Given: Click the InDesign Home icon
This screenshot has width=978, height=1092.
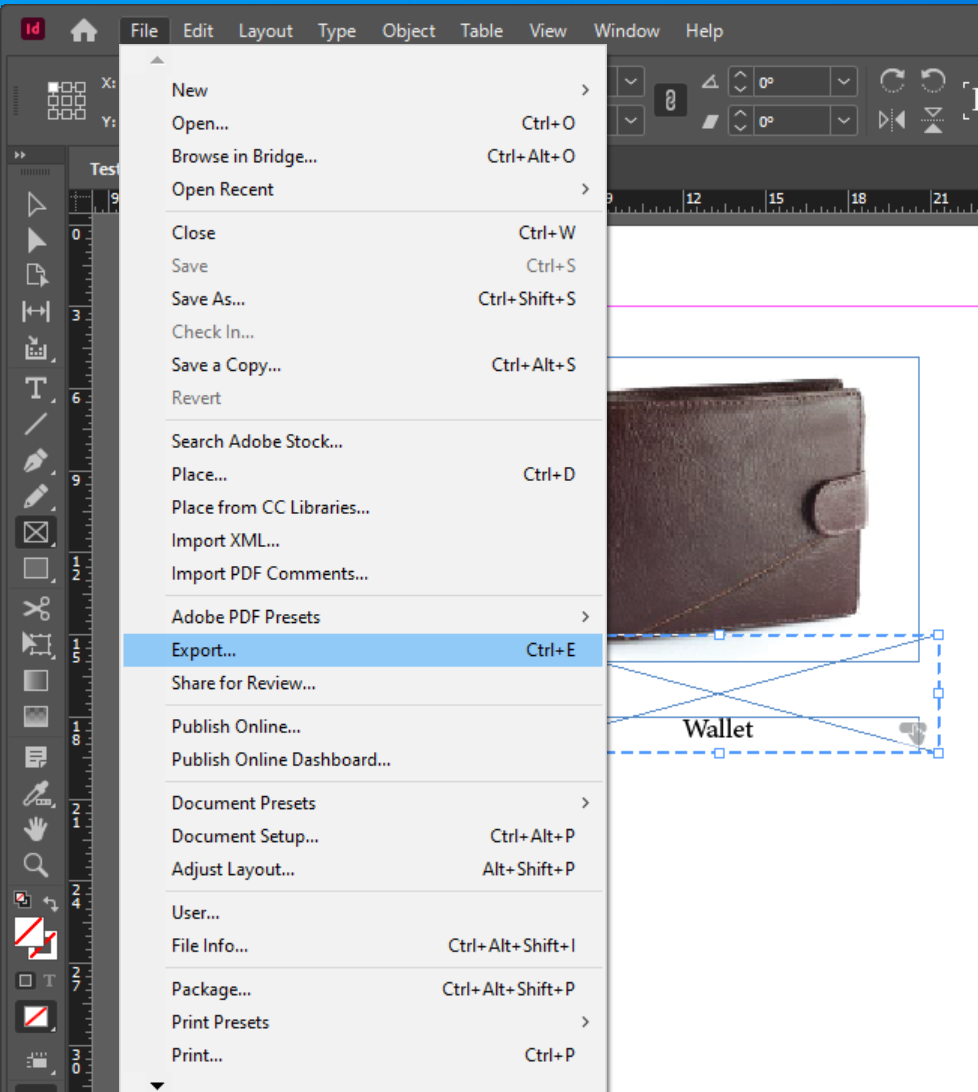Looking at the screenshot, I should pos(84,31).
